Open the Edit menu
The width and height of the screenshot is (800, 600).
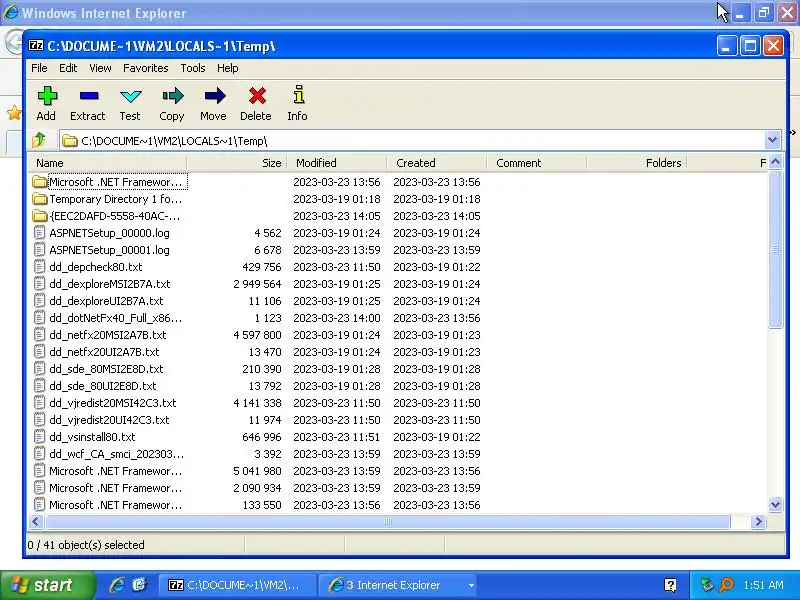pyautogui.click(x=68, y=68)
